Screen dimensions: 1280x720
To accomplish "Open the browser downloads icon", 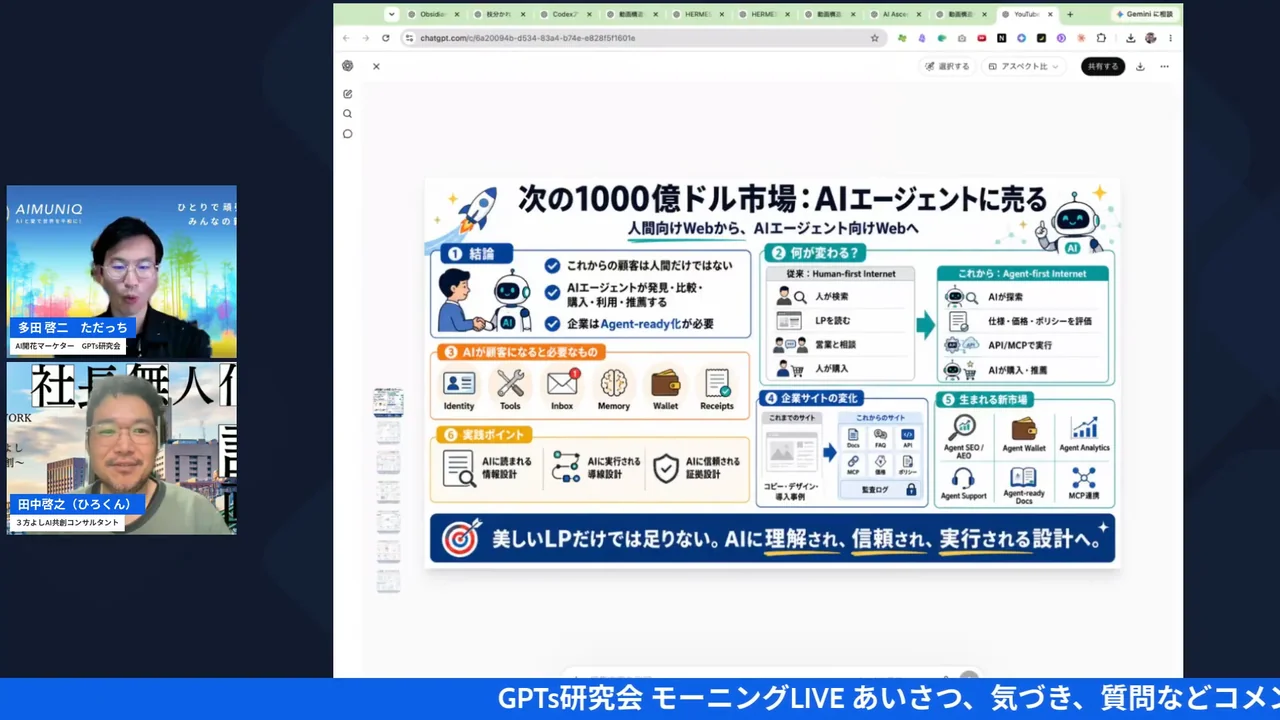I will pyautogui.click(x=1130, y=38).
